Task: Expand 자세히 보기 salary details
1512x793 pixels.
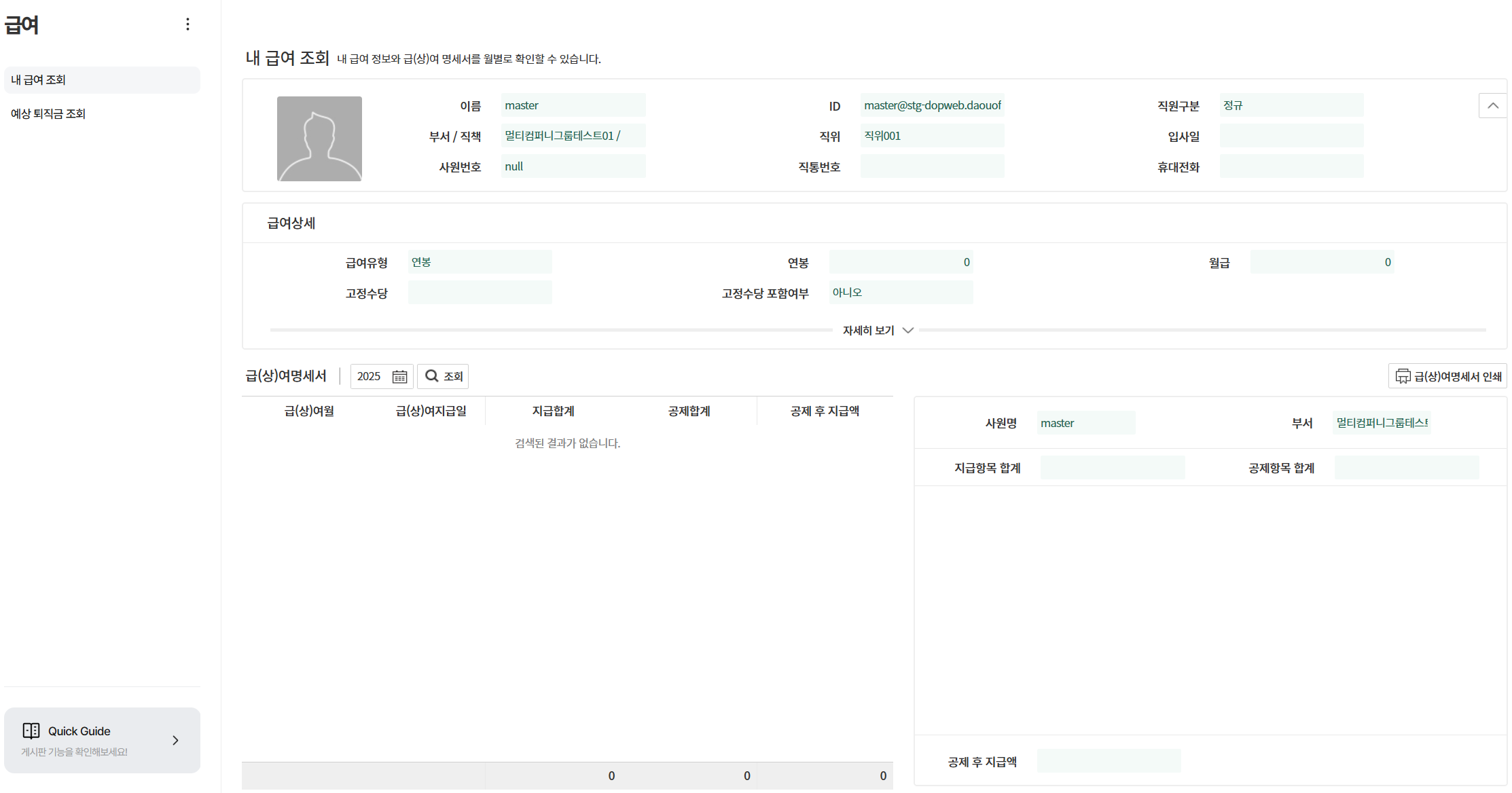Action: (x=878, y=331)
